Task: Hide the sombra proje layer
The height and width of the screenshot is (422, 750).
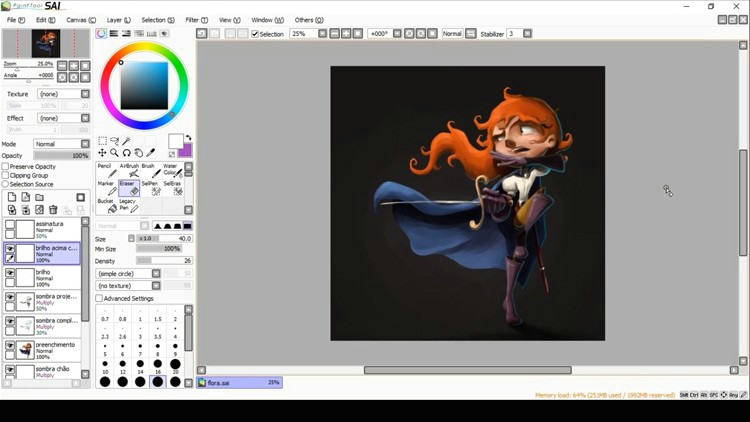Action: [10, 297]
